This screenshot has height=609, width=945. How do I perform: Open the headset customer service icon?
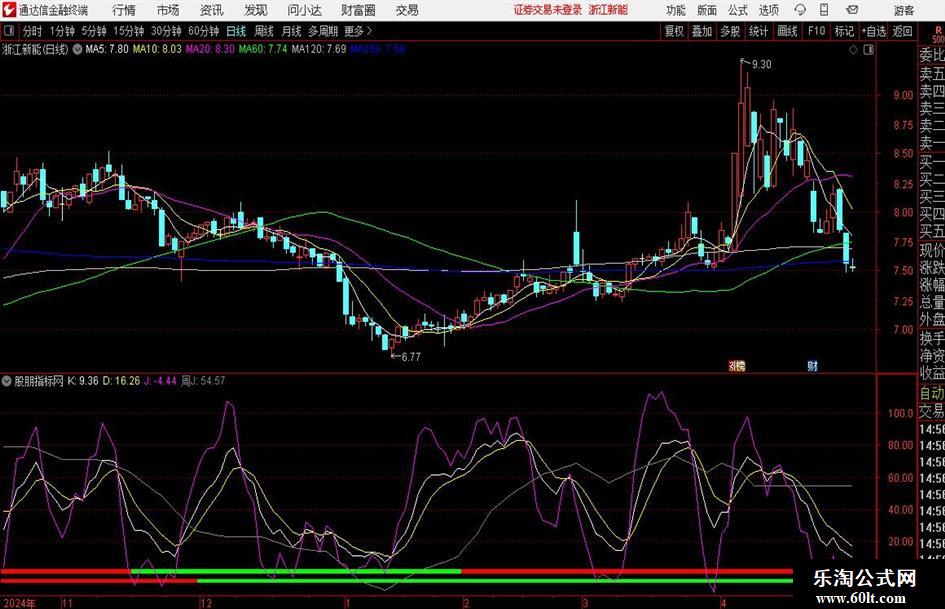[800, 10]
